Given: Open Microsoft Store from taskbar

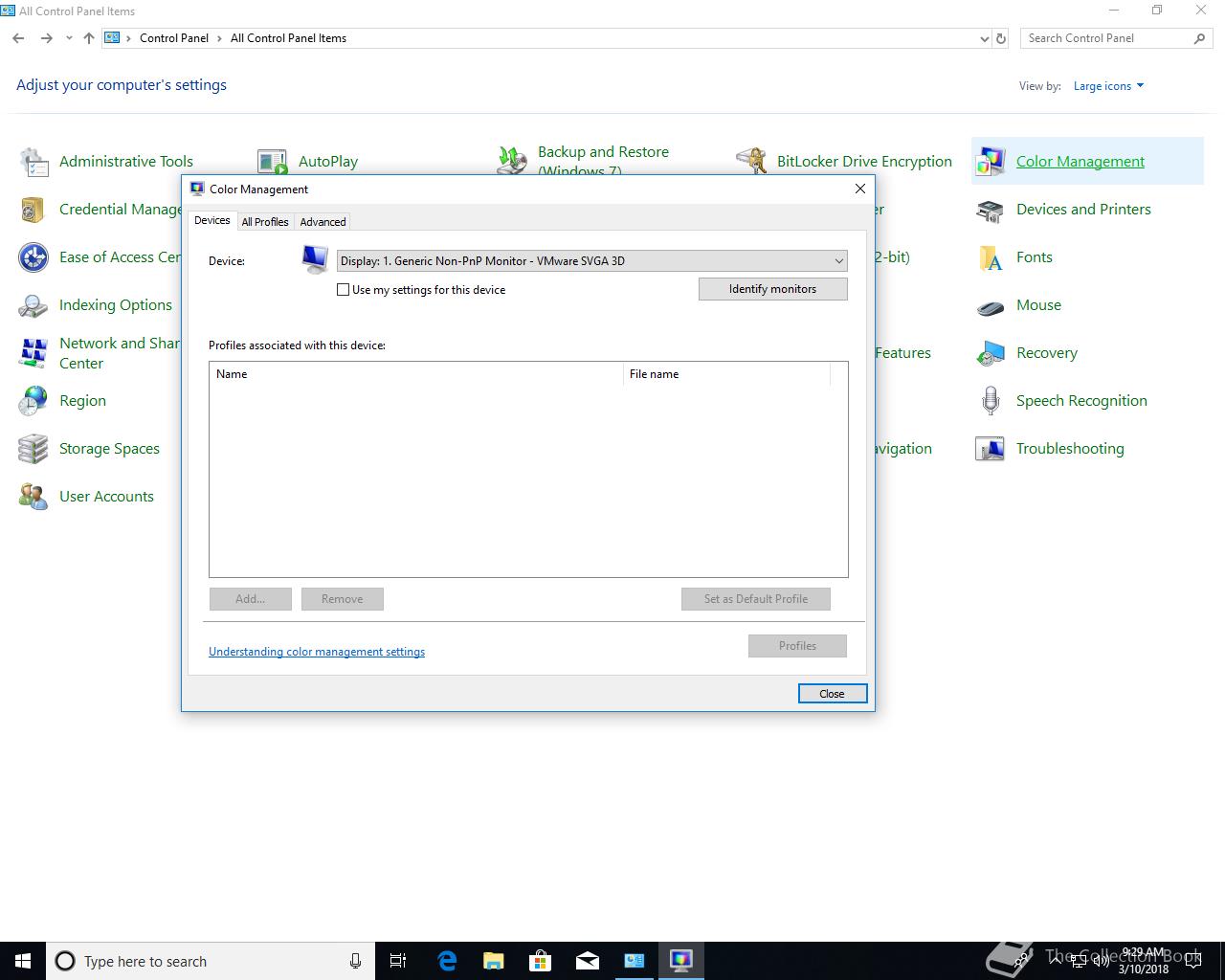Looking at the screenshot, I should (540, 961).
